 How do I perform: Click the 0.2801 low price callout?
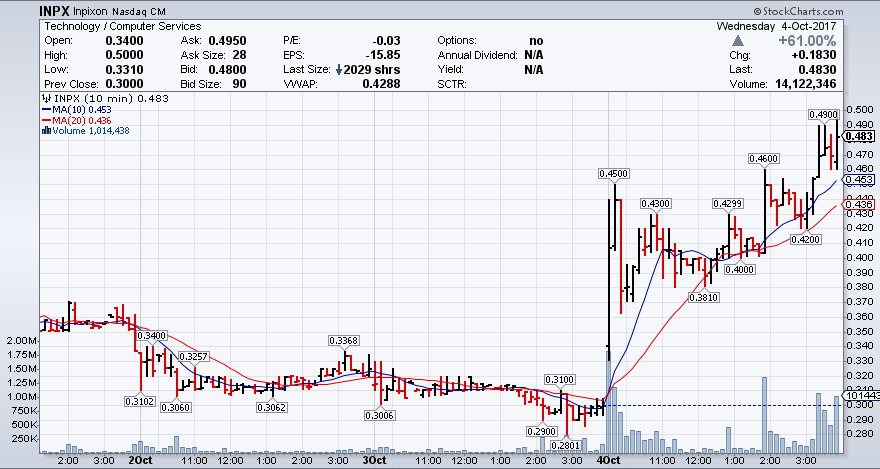(566, 445)
